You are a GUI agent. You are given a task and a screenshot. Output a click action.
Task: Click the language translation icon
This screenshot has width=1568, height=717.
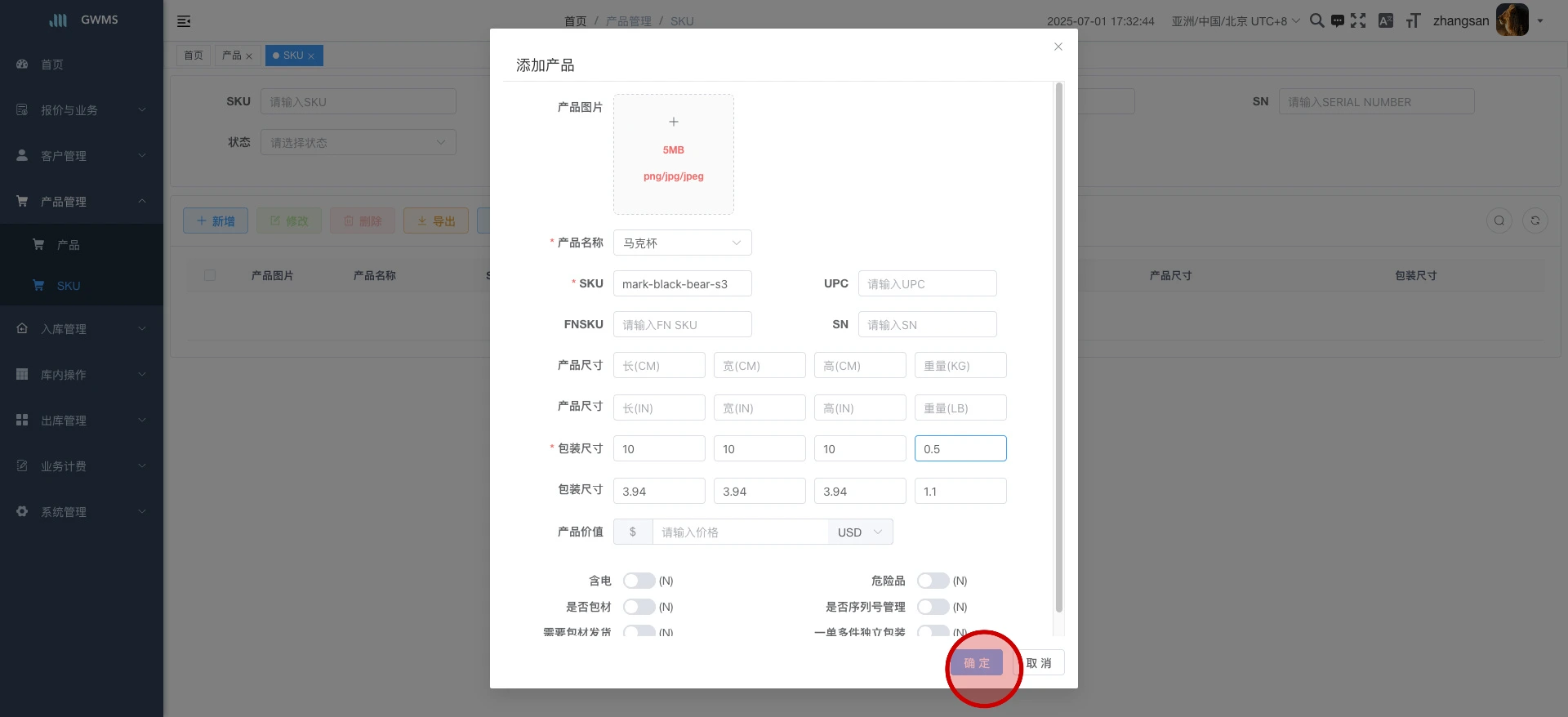[1386, 20]
